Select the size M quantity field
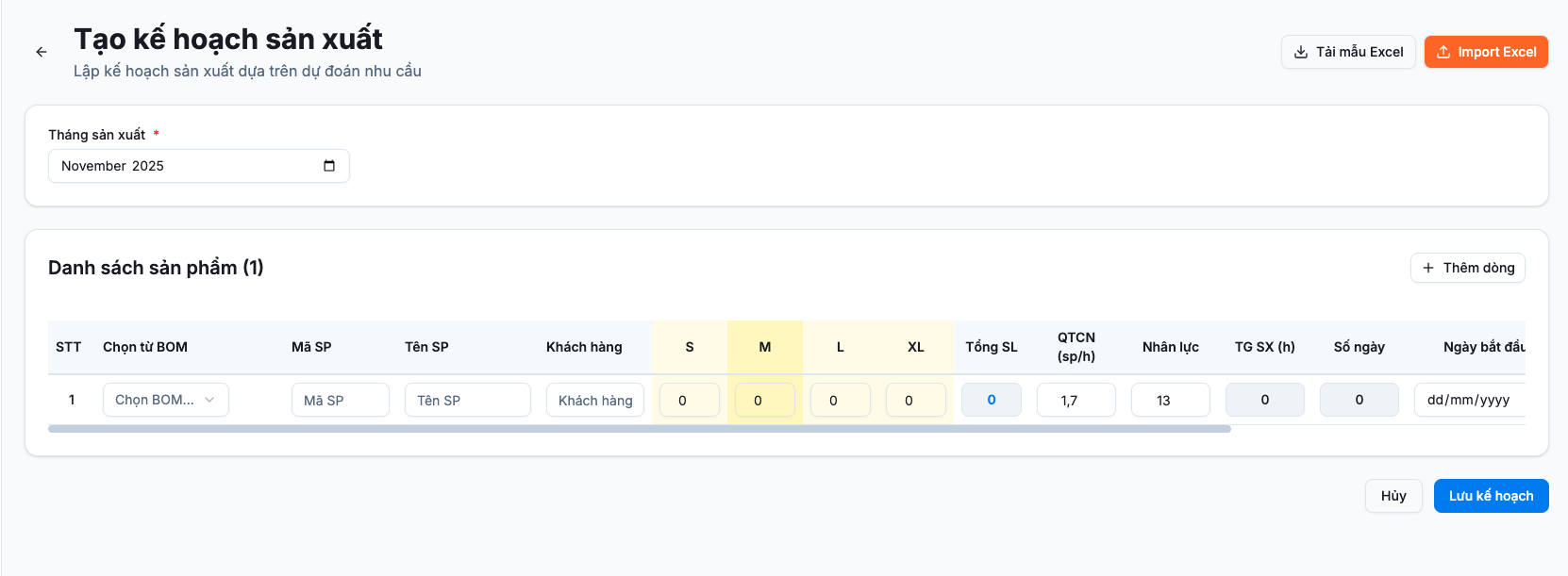 tap(765, 400)
